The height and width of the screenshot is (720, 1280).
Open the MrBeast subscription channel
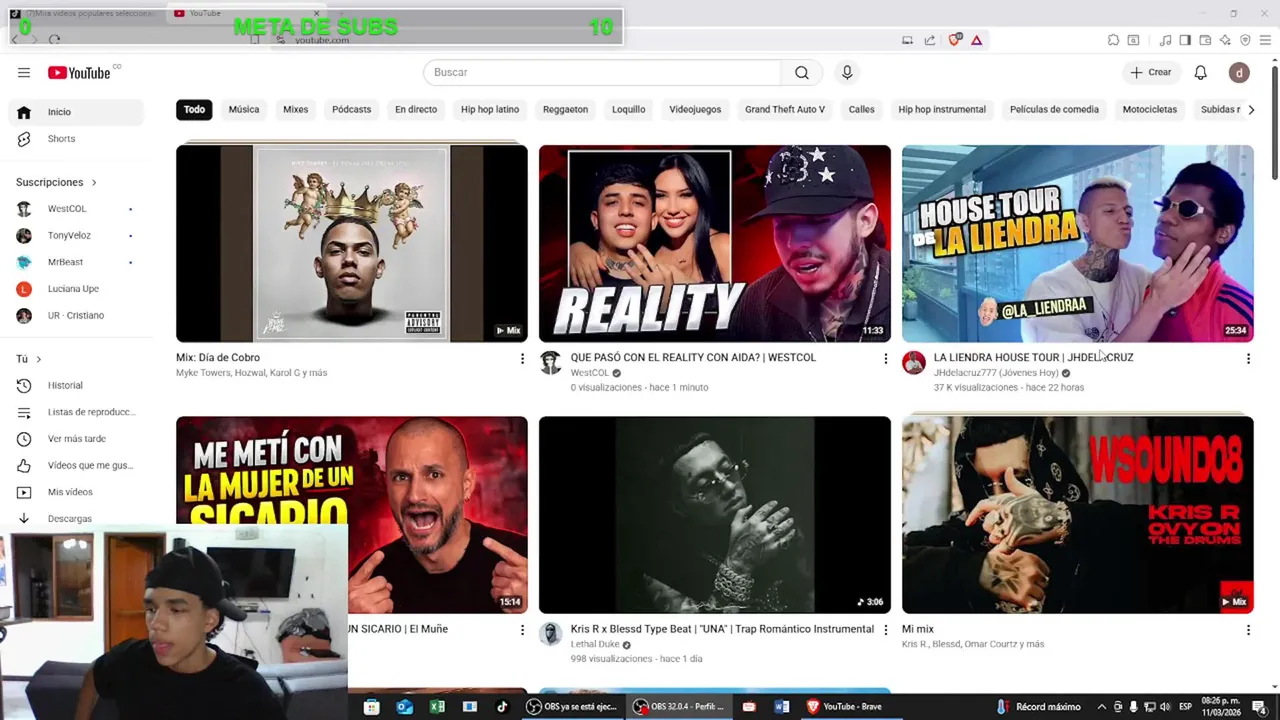click(76, 262)
